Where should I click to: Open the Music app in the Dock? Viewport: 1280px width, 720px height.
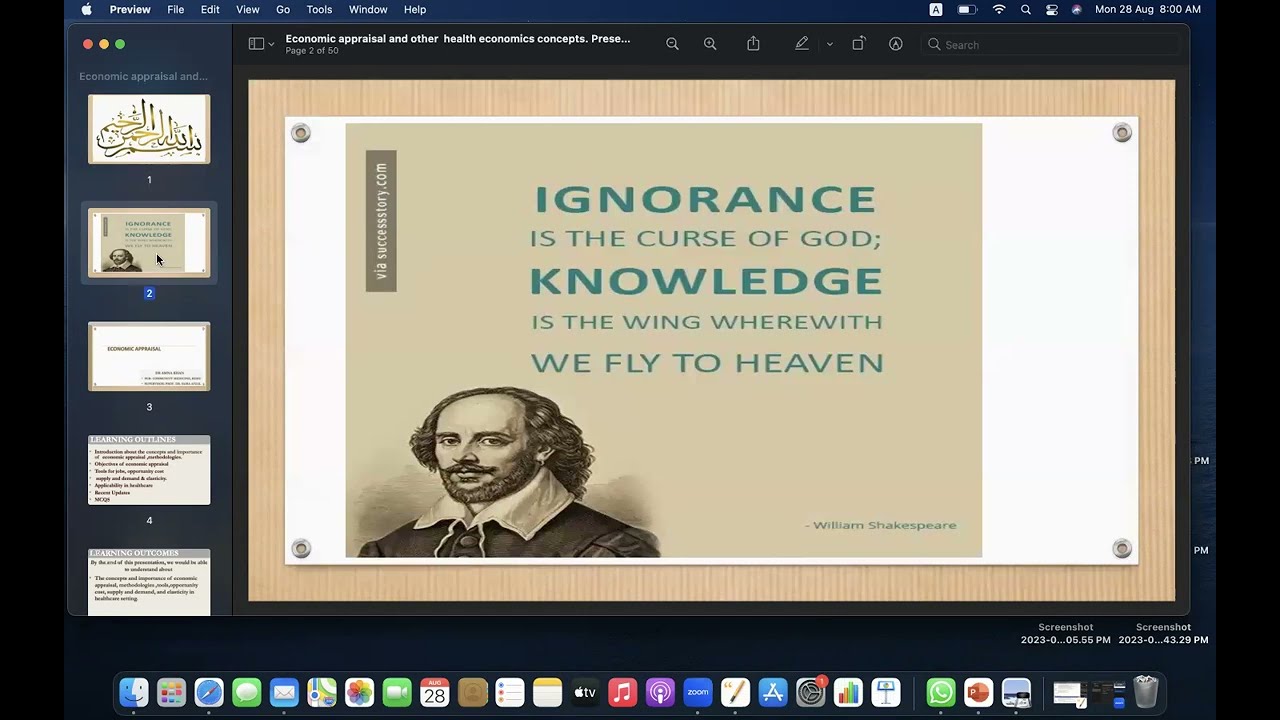click(x=622, y=692)
